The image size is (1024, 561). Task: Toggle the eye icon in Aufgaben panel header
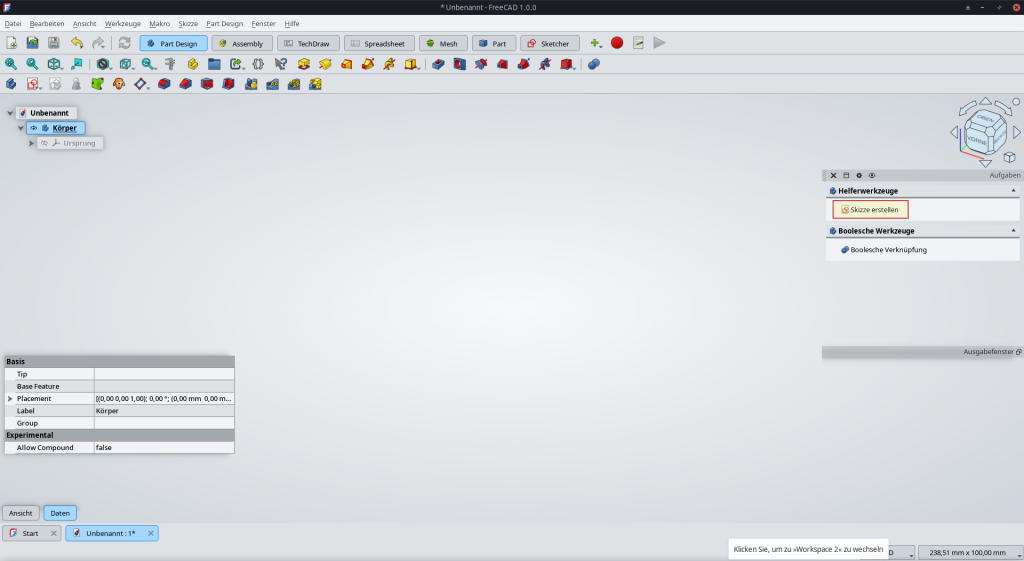[x=872, y=175]
